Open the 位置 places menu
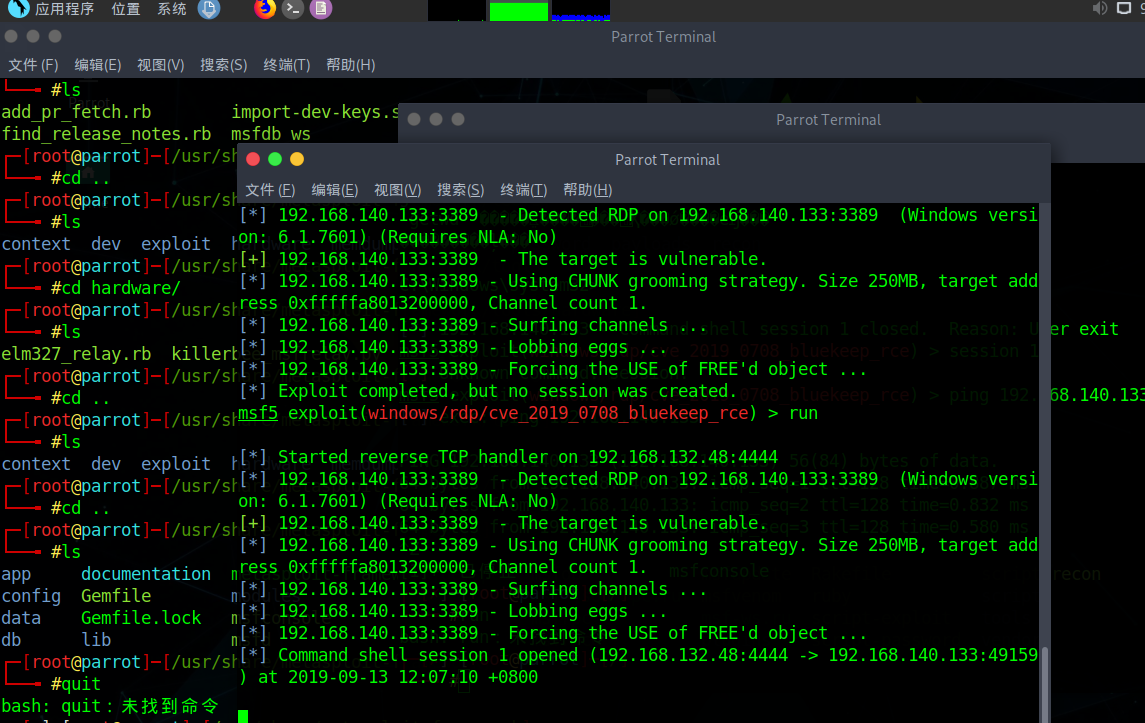This screenshot has height=723, width=1145. (126, 9)
